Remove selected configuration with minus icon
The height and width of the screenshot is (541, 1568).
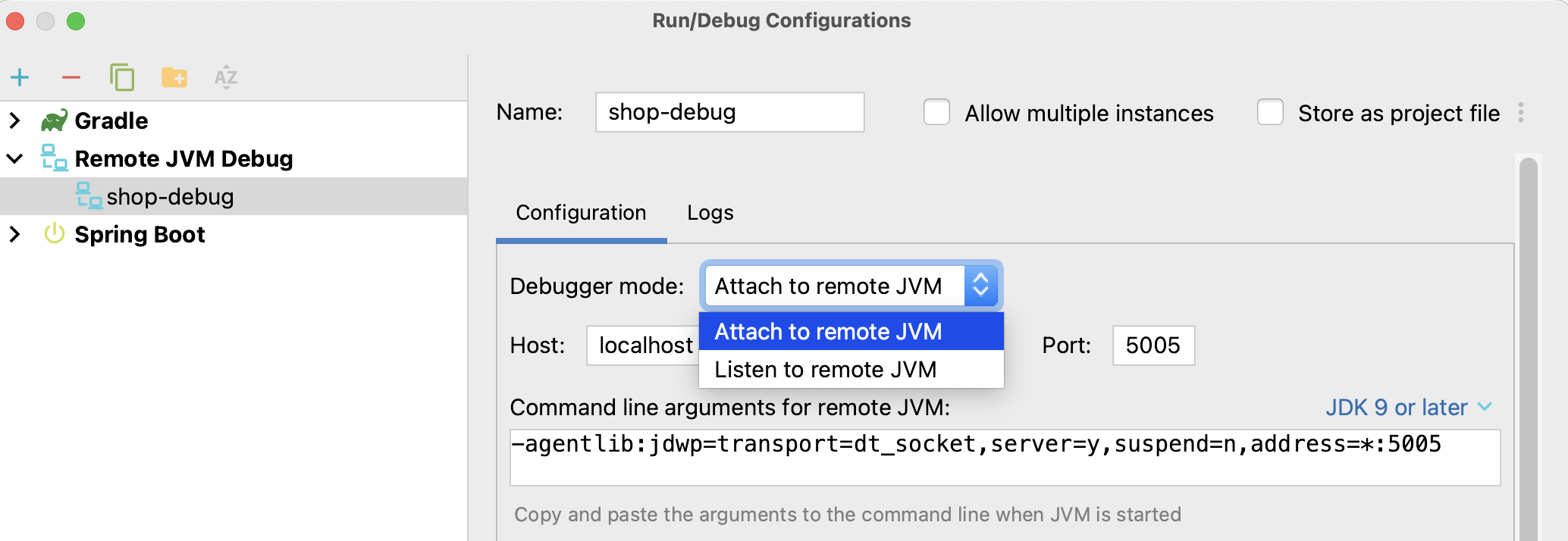(71, 77)
